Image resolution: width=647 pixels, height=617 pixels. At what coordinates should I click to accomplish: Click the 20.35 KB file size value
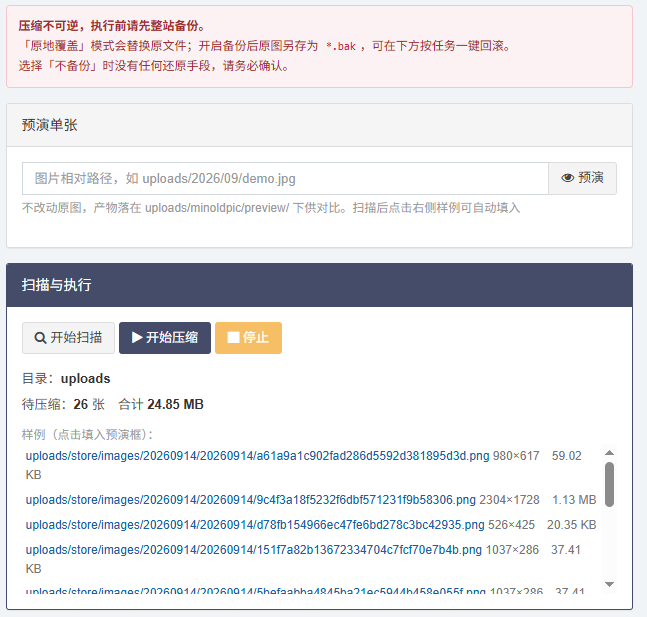coord(571,525)
